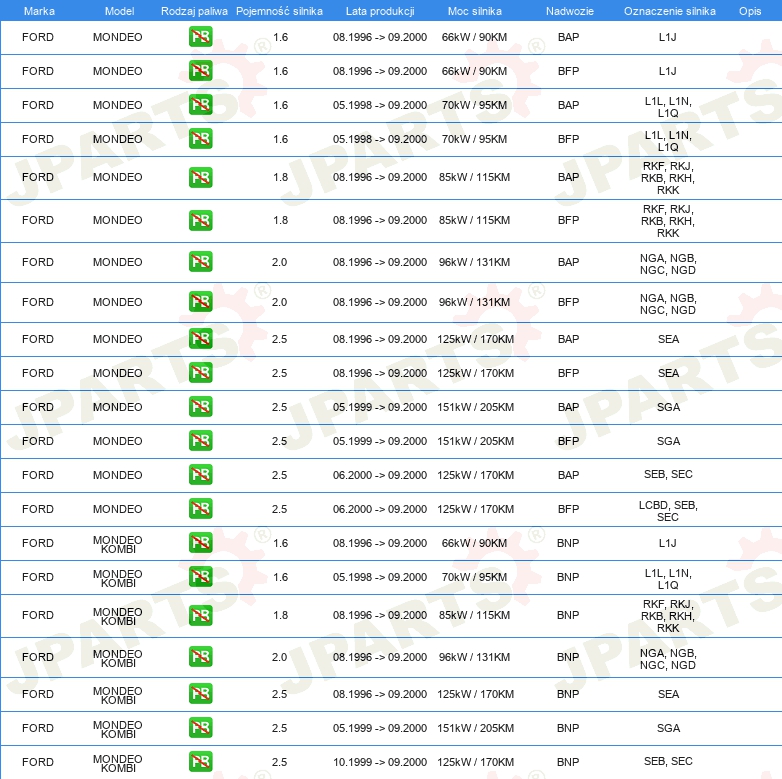Click 70kW / 95KM in BNP row
The width and height of the screenshot is (782, 779).
pyautogui.click(x=474, y=577)
